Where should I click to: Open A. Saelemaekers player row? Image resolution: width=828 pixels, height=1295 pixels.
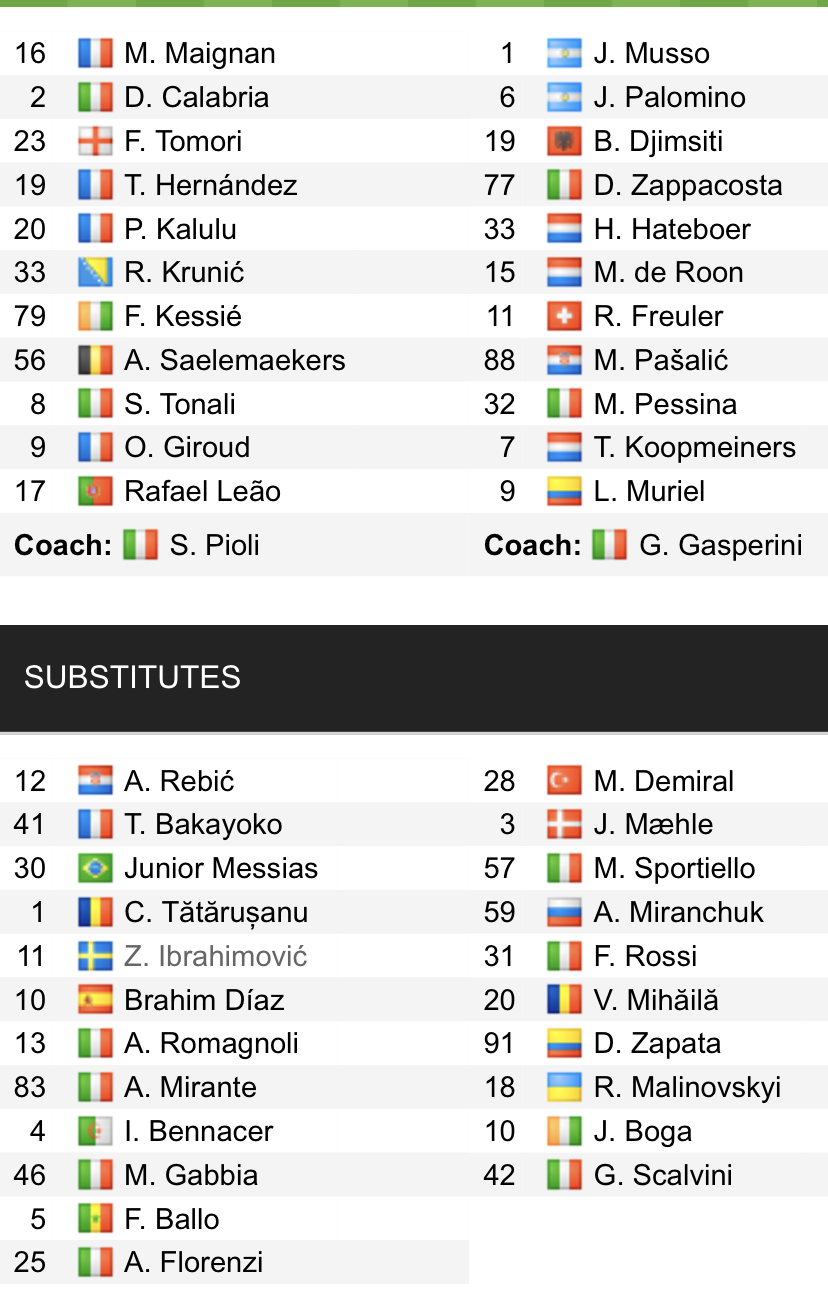coord(234,360)
